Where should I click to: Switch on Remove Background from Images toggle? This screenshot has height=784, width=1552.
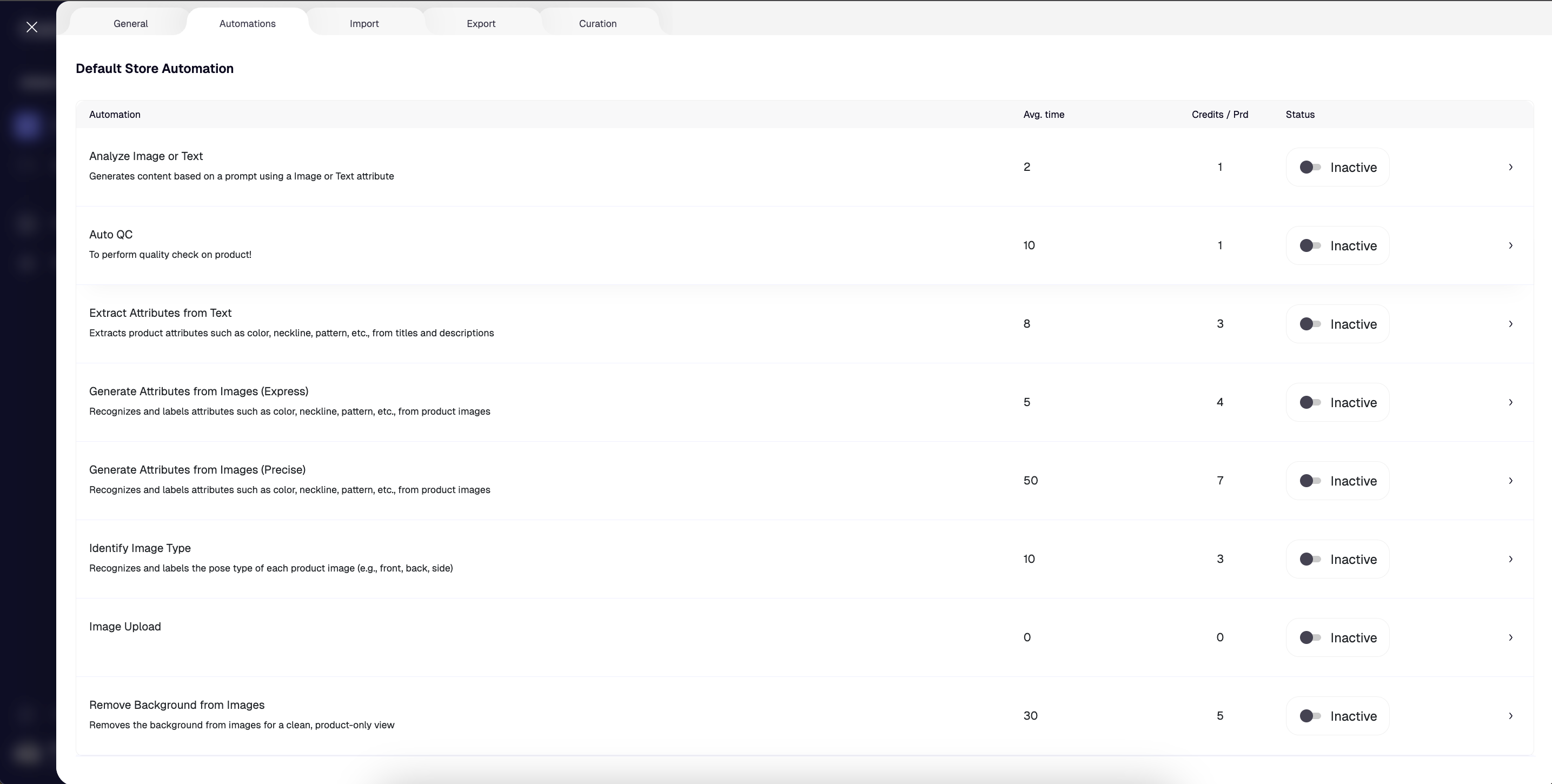(x=1310, y=716)
